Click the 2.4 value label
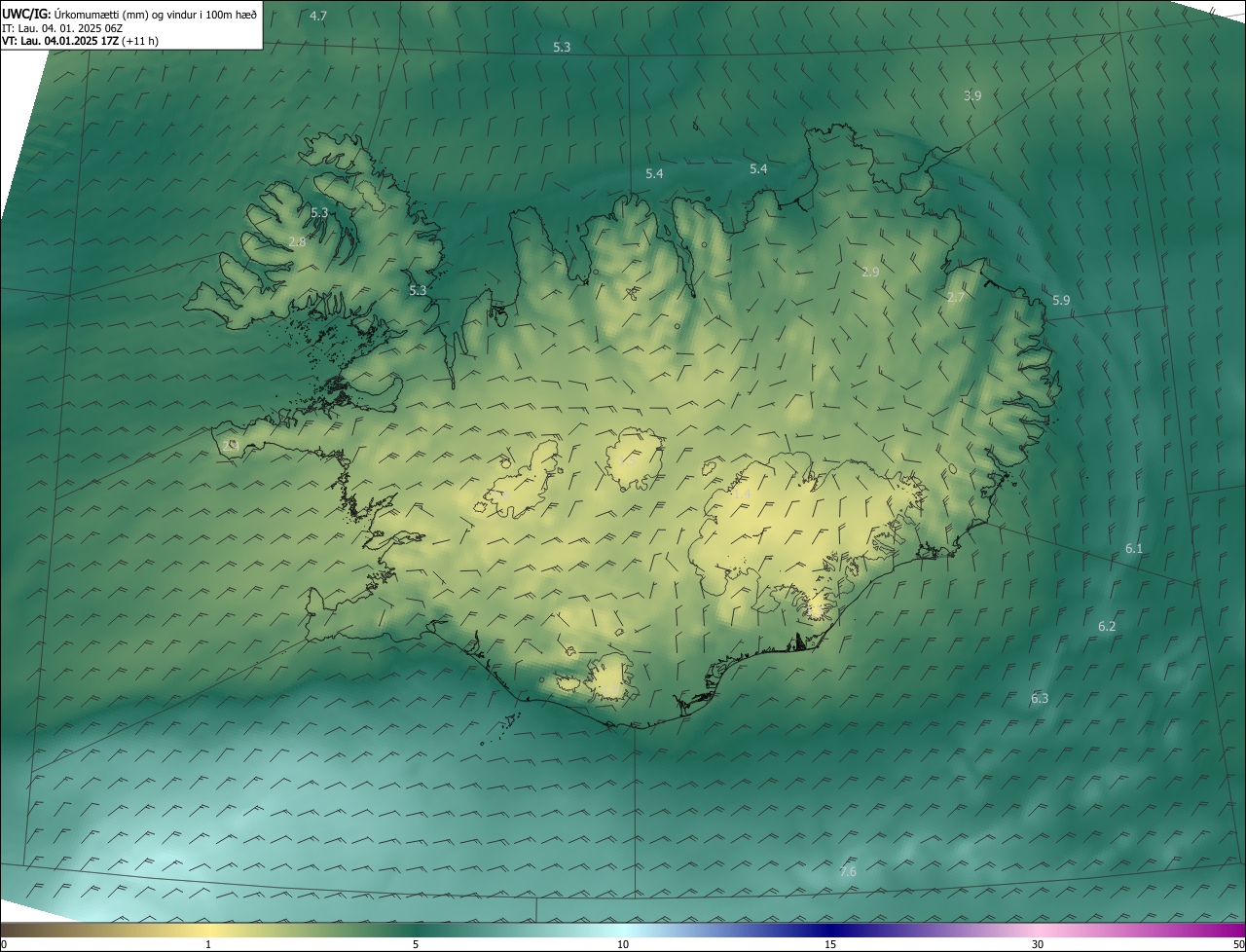1246x952 pixels. pyautogui.click(x=230, y=445)
